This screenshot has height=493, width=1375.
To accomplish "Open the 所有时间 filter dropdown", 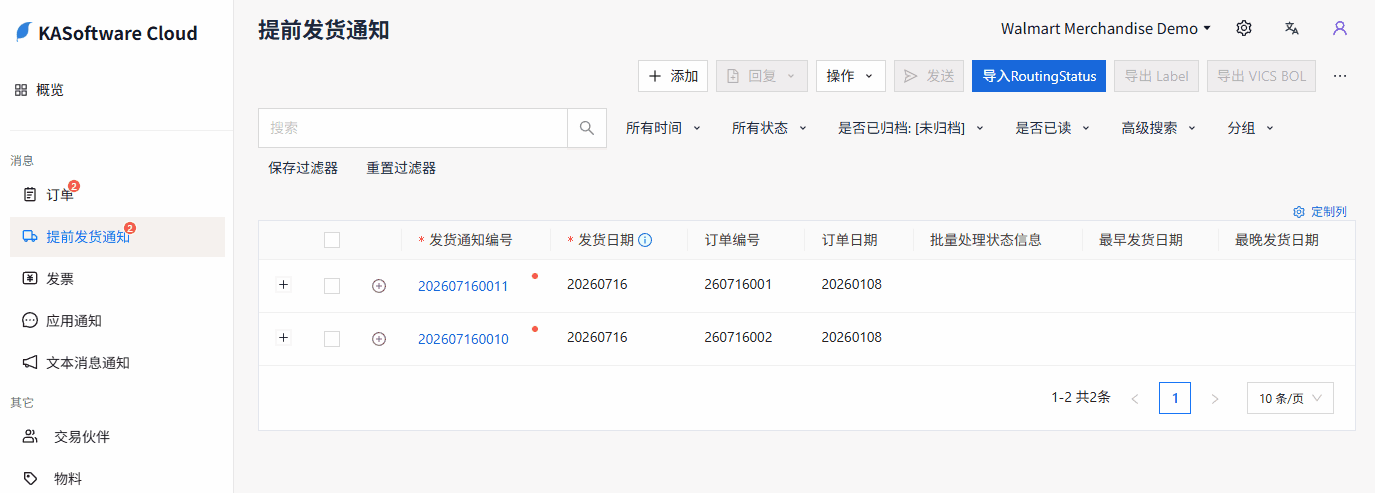I will click(x=663, y=128).
